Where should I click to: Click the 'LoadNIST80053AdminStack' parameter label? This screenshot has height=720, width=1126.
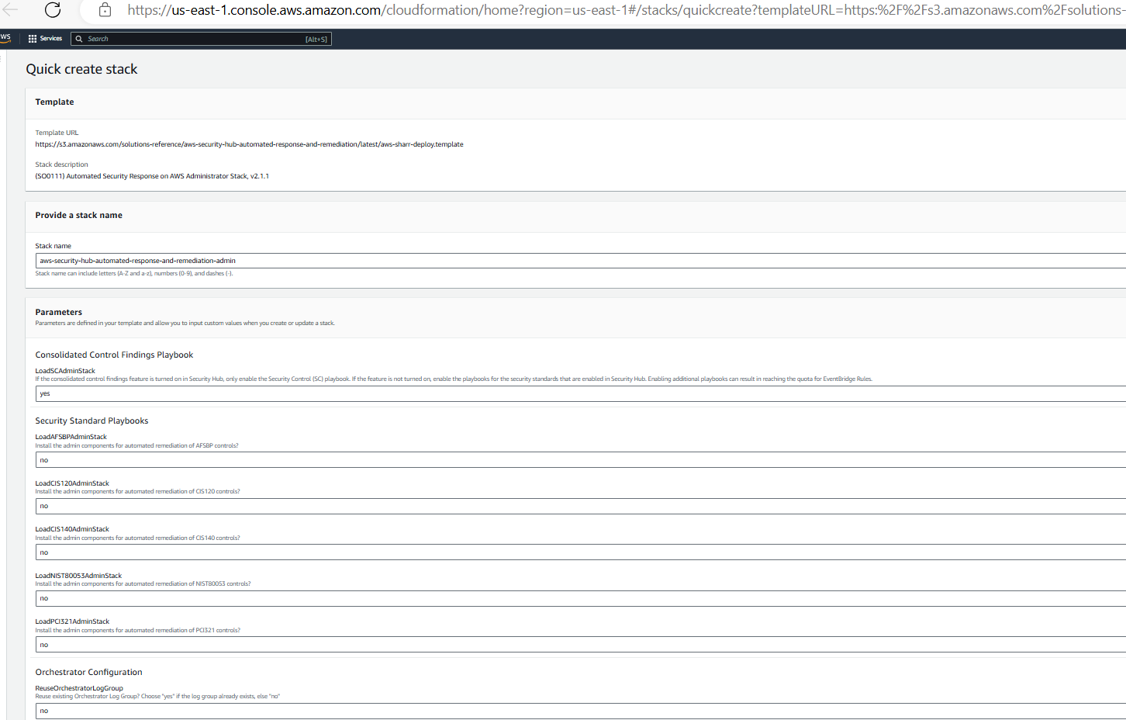[x=78, y=576]
